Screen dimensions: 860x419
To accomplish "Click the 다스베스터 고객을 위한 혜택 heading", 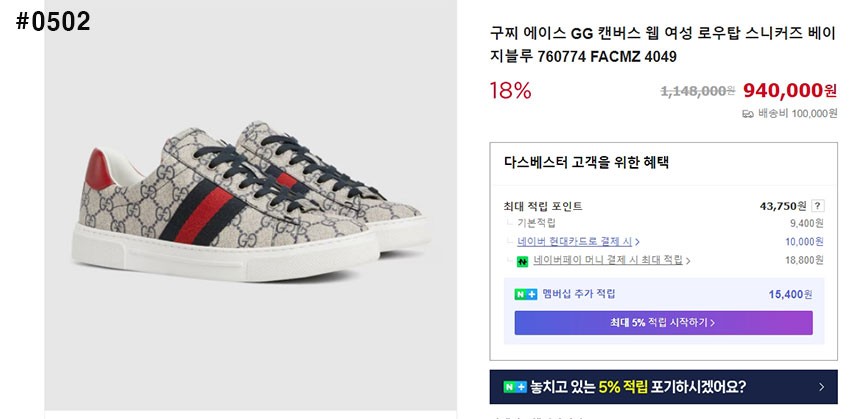I will click(x=586, y=162).
